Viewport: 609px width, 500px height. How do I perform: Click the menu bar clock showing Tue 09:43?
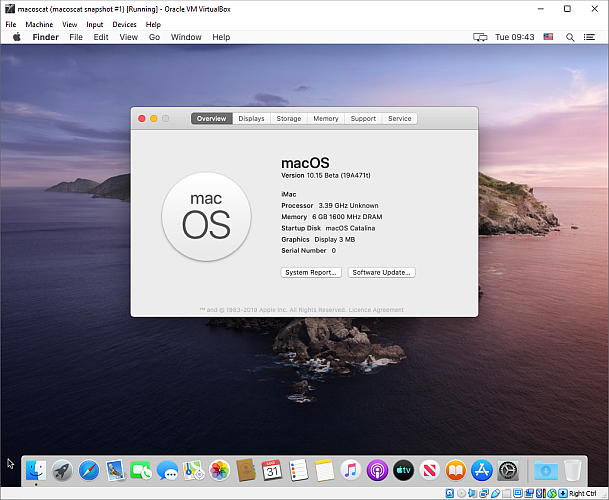coord(514,37)
